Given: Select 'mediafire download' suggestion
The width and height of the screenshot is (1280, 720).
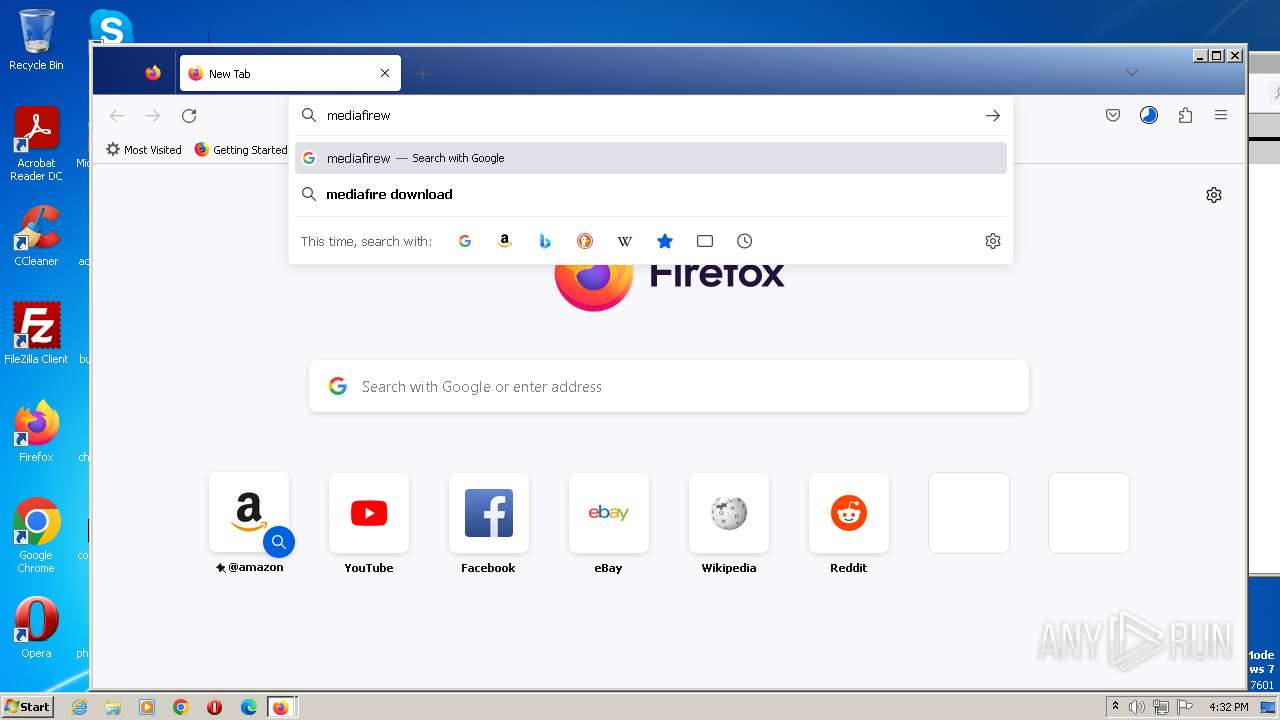Looking at the screenshot, I should point(651,194).
